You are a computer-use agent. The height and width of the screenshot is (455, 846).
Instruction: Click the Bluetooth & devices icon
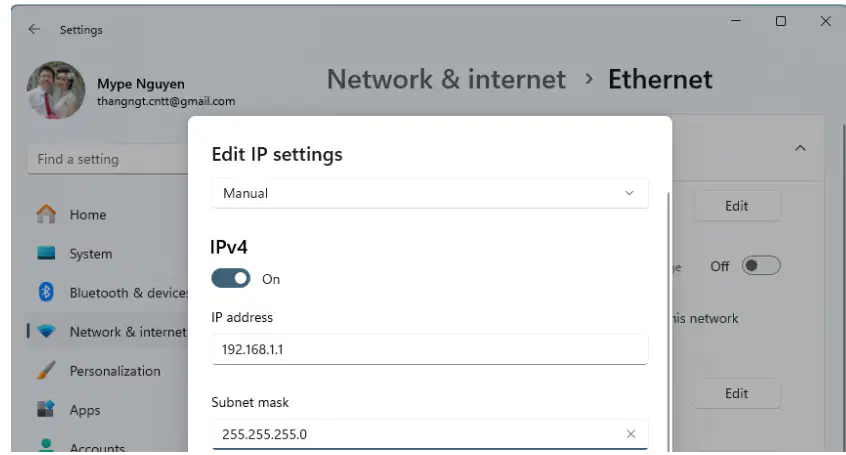click(46, 292)
